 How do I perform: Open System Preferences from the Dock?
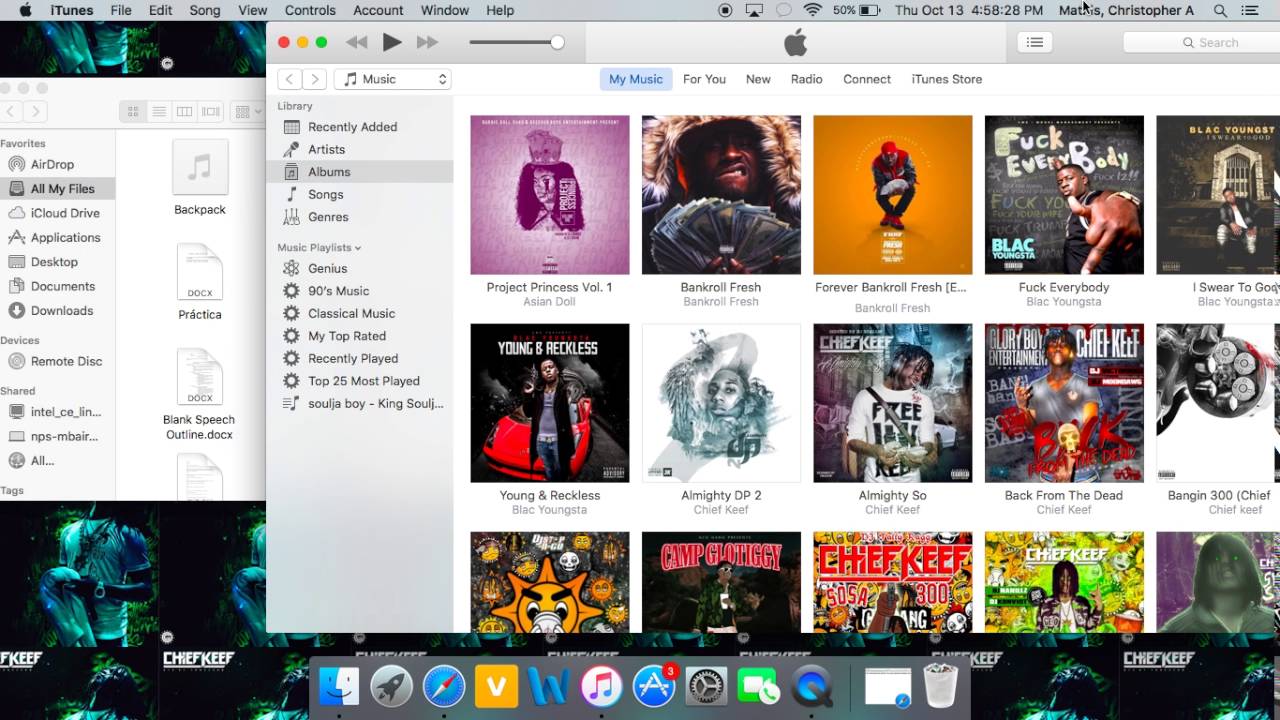click(707, 686)
